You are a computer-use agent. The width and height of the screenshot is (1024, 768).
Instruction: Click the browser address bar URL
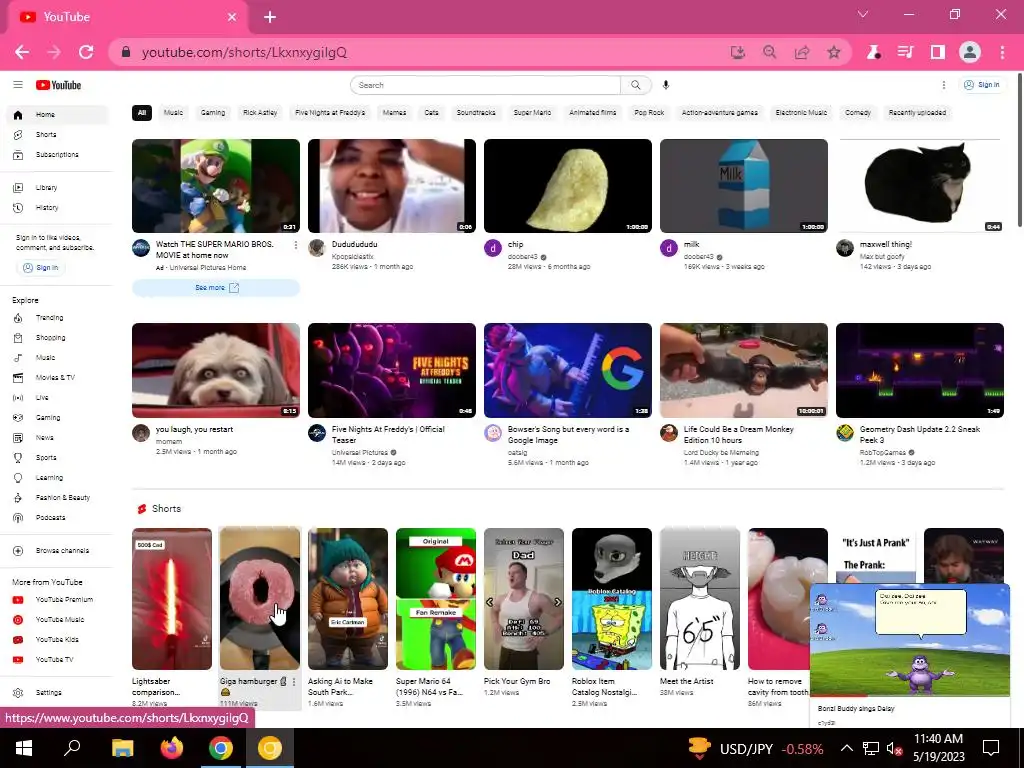click(x=244, y=52)
